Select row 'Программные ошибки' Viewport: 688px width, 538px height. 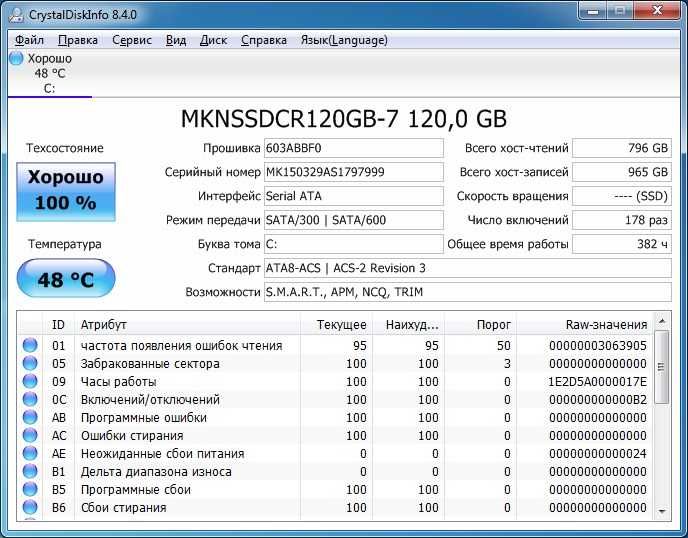(x=335, y=417)
